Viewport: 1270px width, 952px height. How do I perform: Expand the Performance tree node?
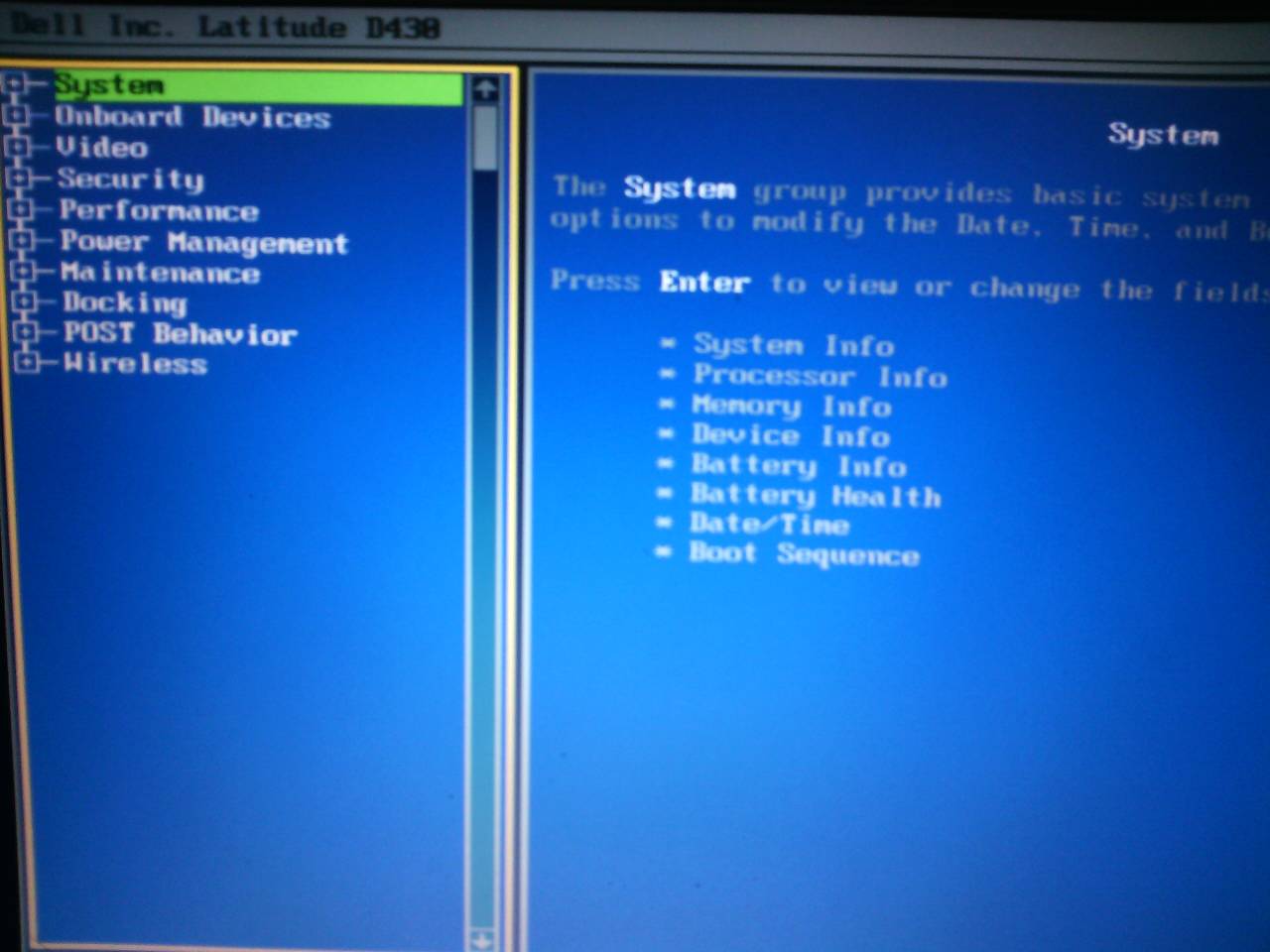click(22, 209)
